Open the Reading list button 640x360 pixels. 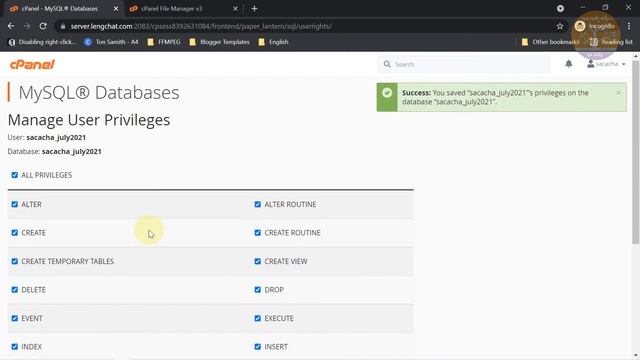[611, 42]
